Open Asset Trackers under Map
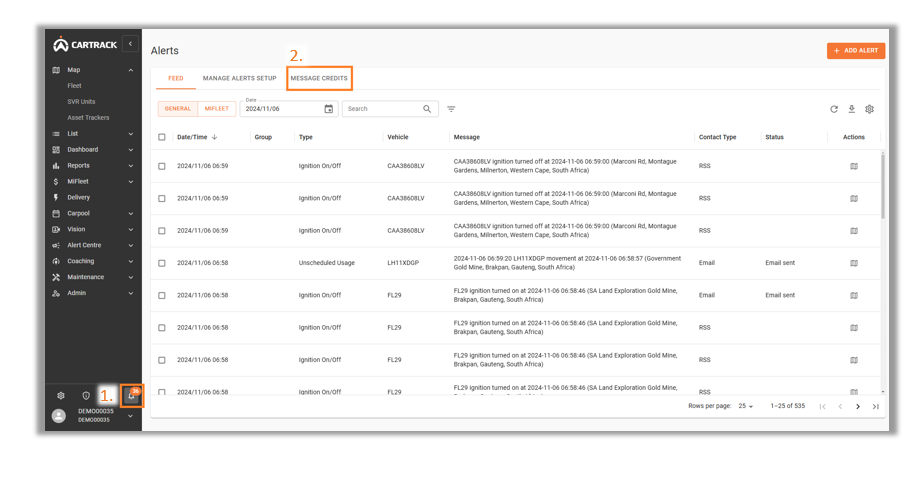This screenshot has width=923, height=480. click(x=88, y=118)
